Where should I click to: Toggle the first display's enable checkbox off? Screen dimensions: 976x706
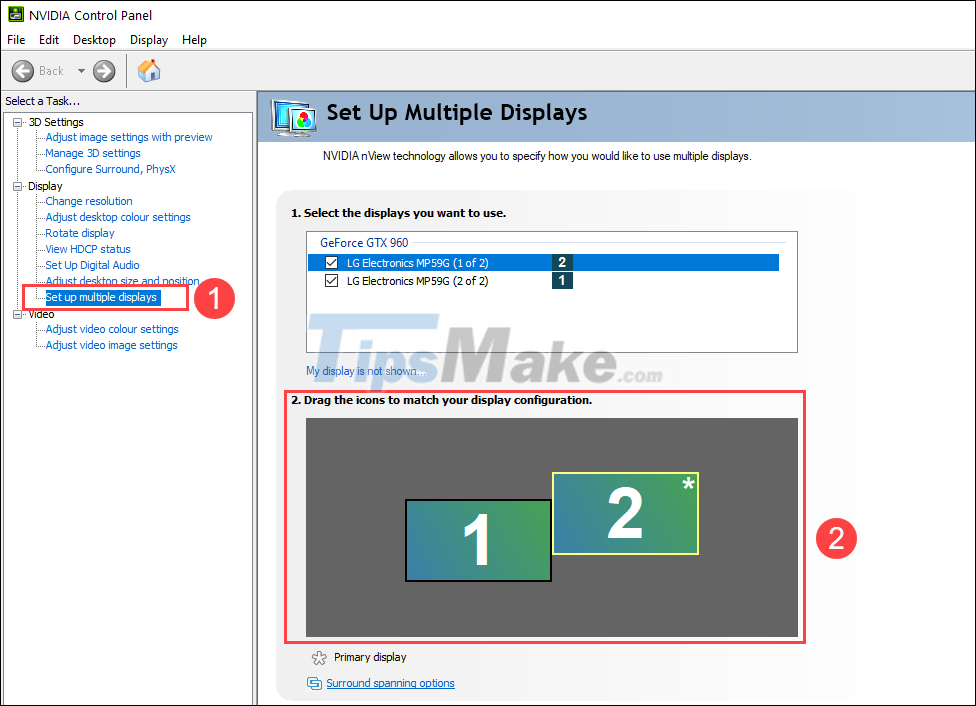coord(332,262)
